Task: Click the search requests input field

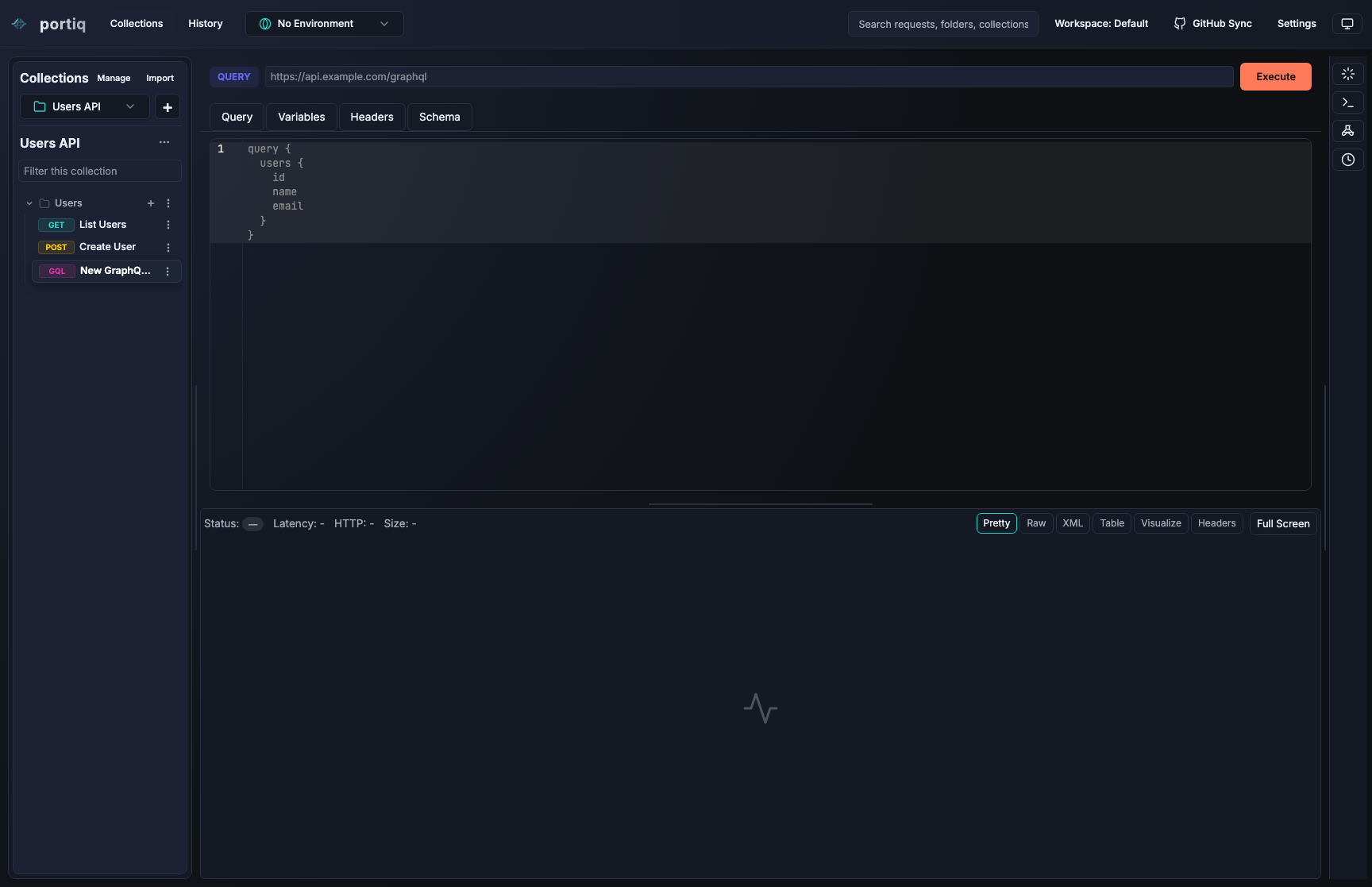Action: coord(943,24)
